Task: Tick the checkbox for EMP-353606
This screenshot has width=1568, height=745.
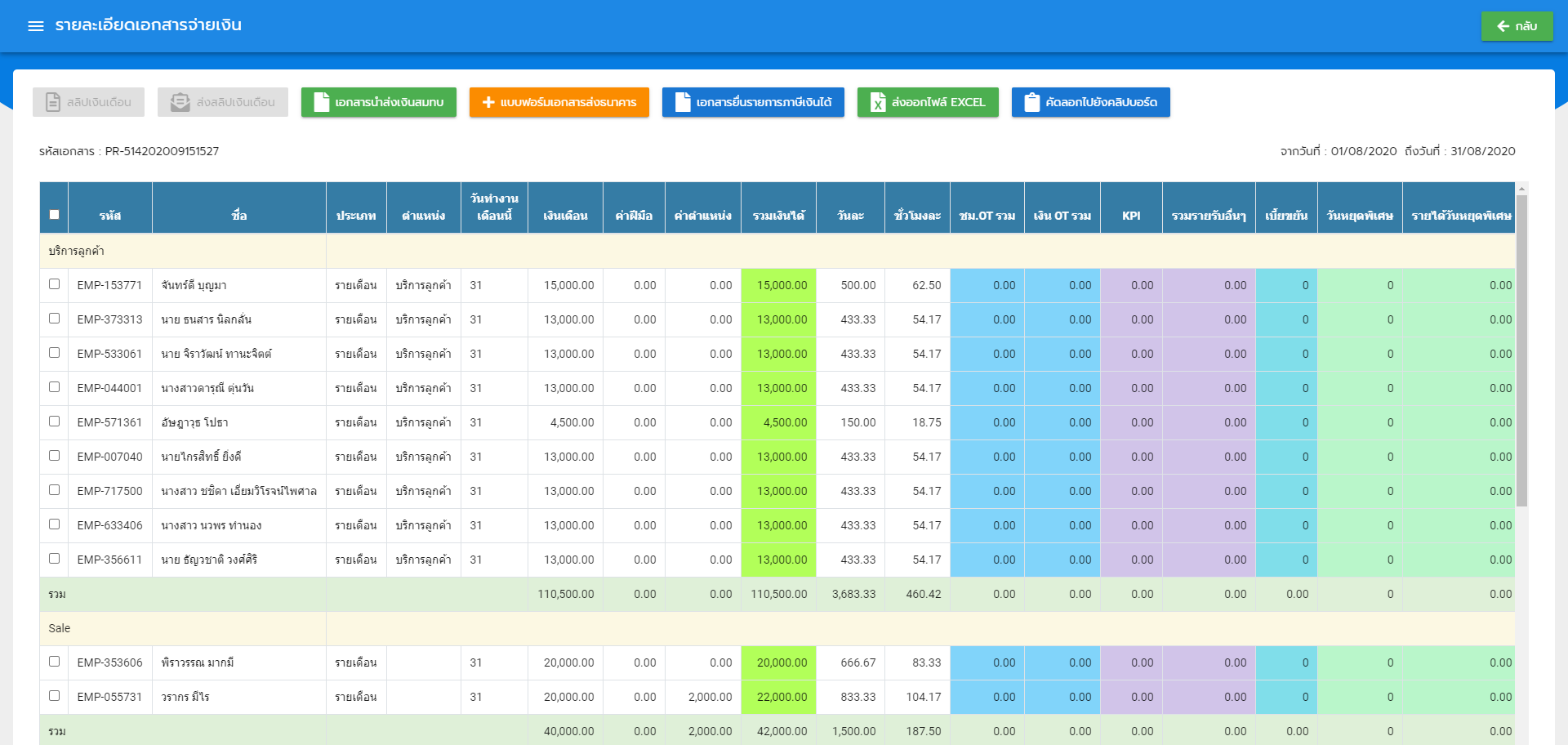Action: click(x=54, y=662)
